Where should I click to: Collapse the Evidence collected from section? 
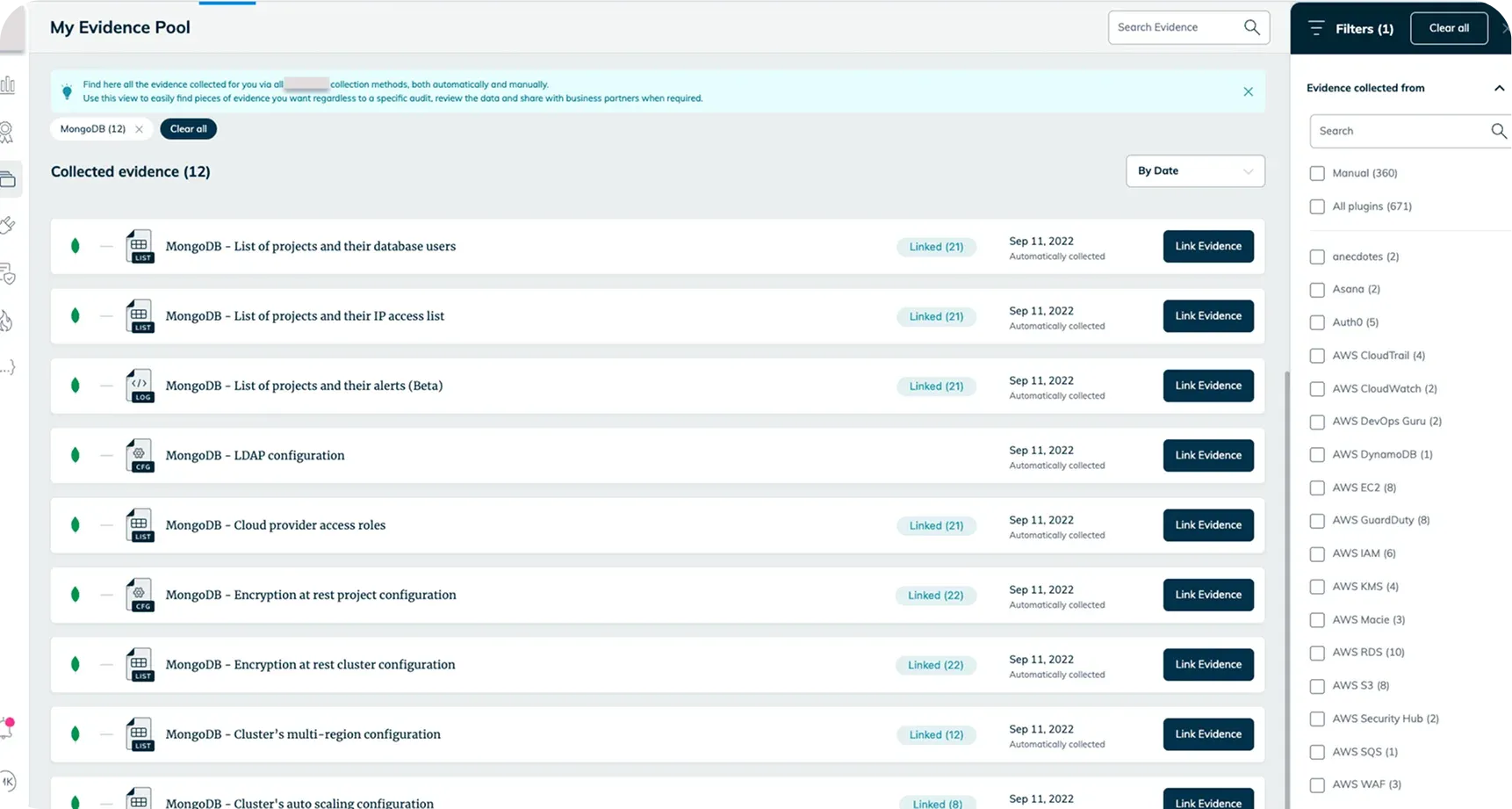click(1498, 88)
